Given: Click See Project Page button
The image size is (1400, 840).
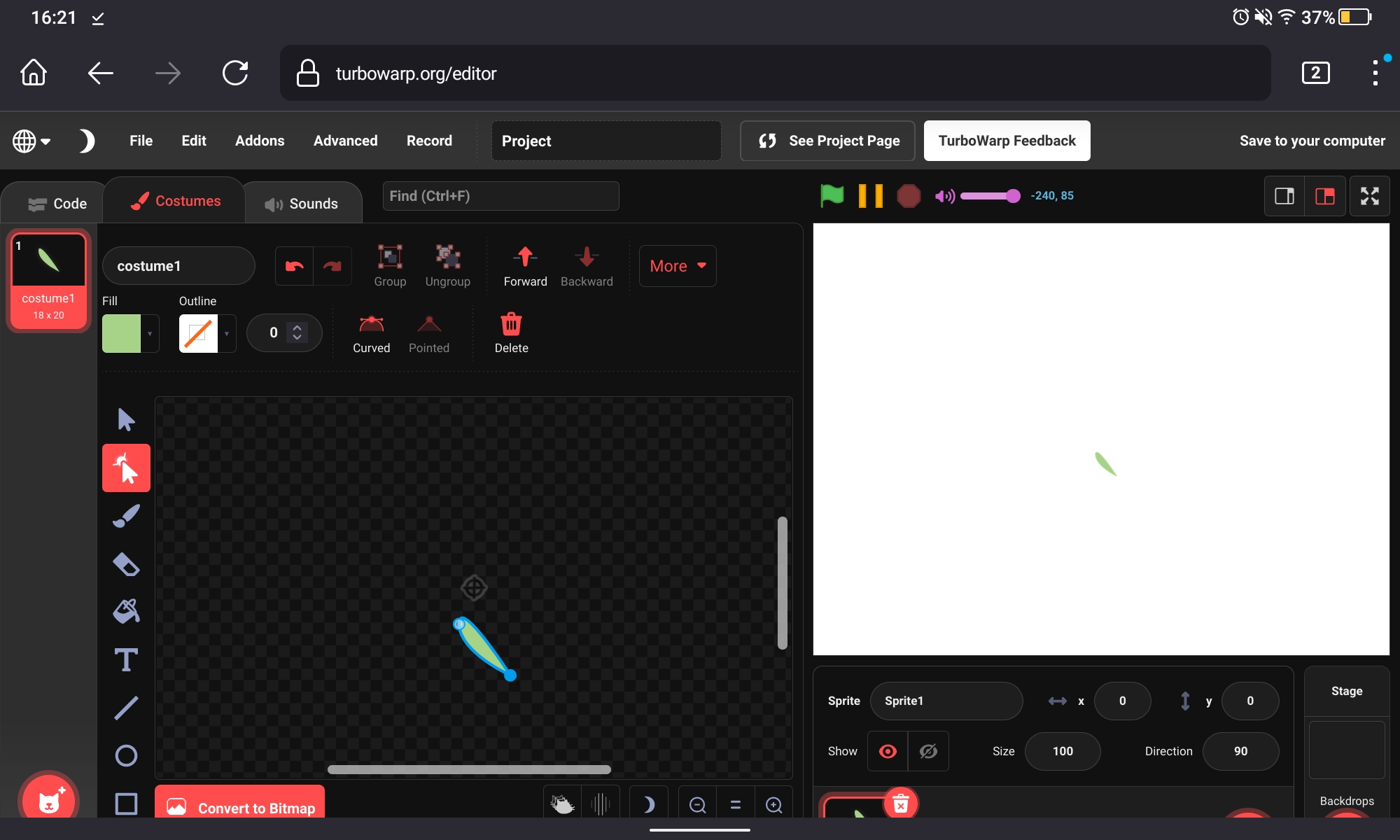Looking at the screenshot, I should (x=827, y=141).
